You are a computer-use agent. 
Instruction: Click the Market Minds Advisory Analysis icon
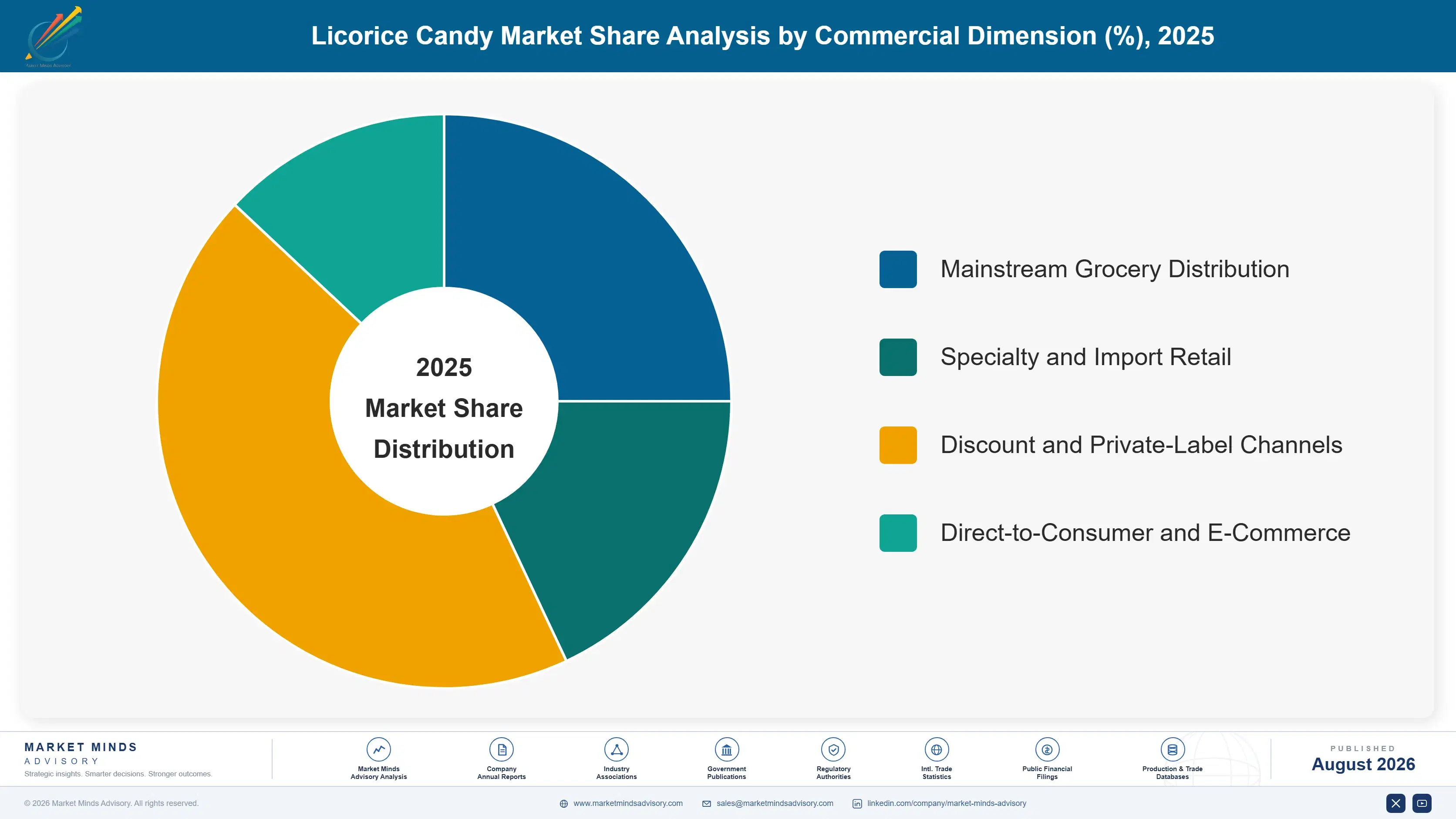coord(379,749)
